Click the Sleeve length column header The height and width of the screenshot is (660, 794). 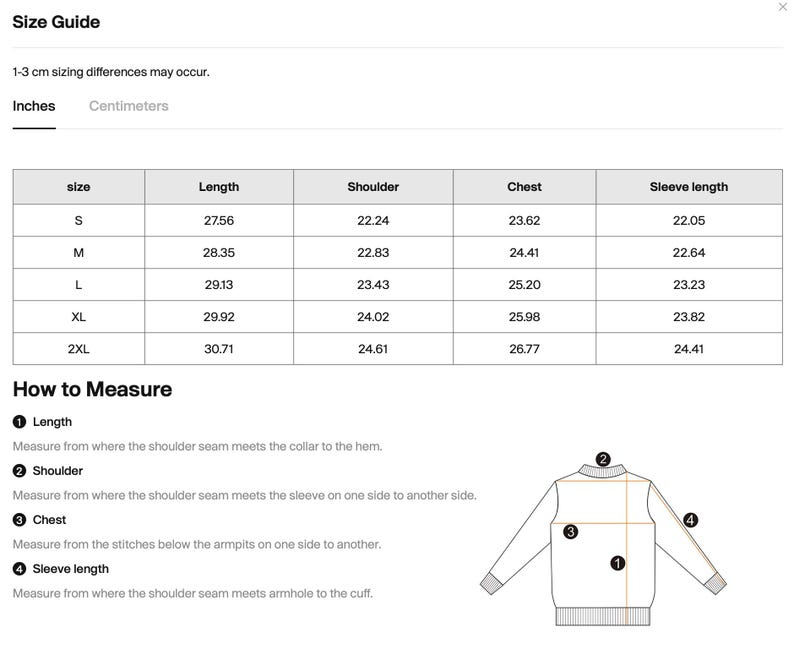pos(689,187)
